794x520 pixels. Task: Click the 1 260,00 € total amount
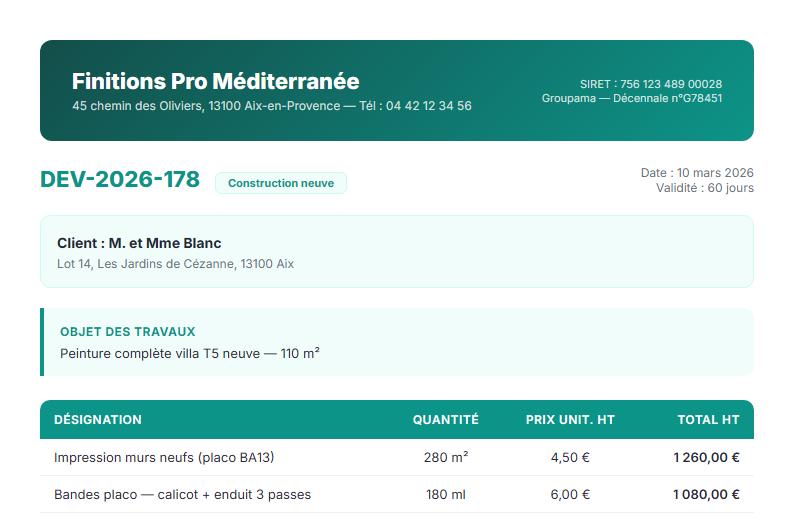point(706,458)
